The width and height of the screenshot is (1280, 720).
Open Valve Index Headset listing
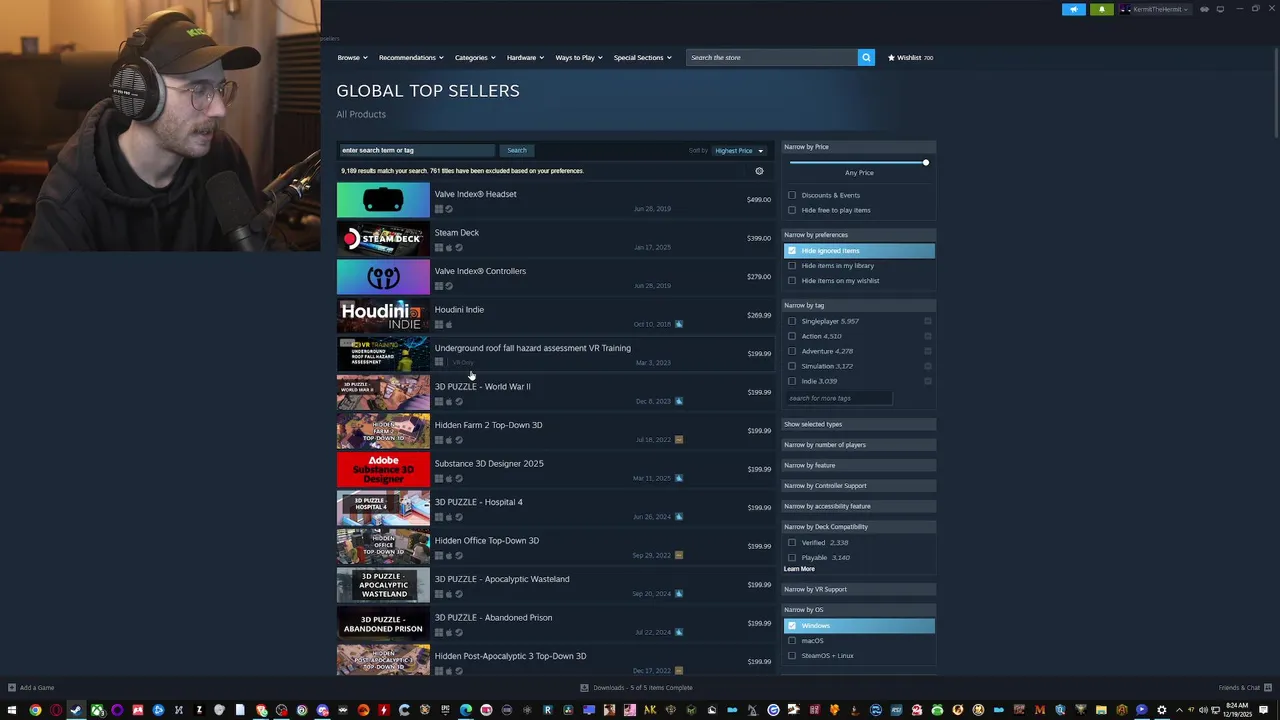pyautogui.click(x=555, y=200)
